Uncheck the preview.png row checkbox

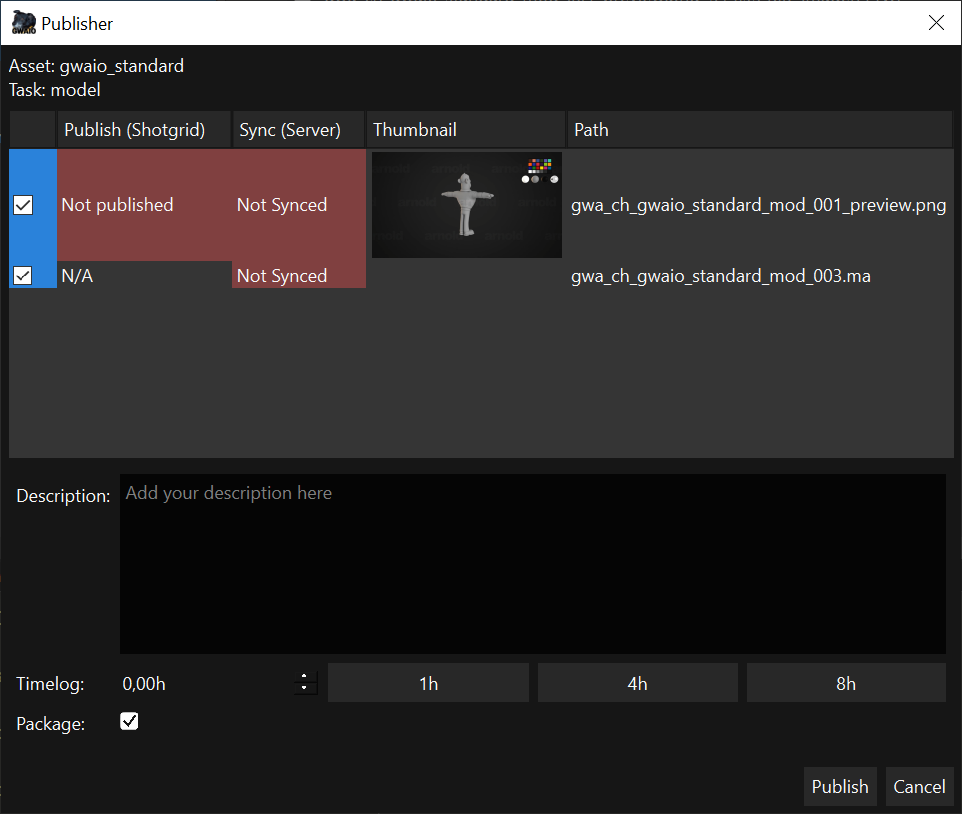click(23, 205)
